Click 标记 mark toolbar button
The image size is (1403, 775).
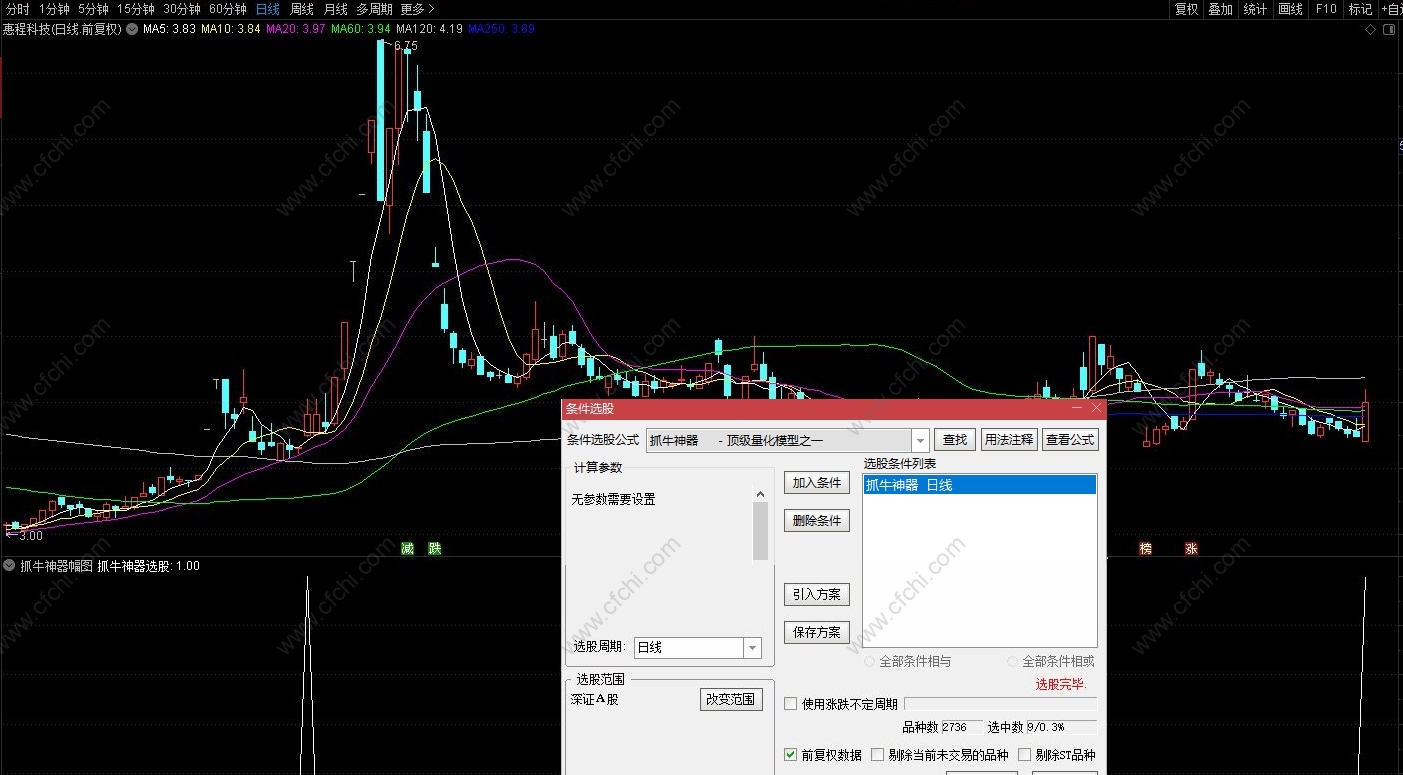[1360, 9]
